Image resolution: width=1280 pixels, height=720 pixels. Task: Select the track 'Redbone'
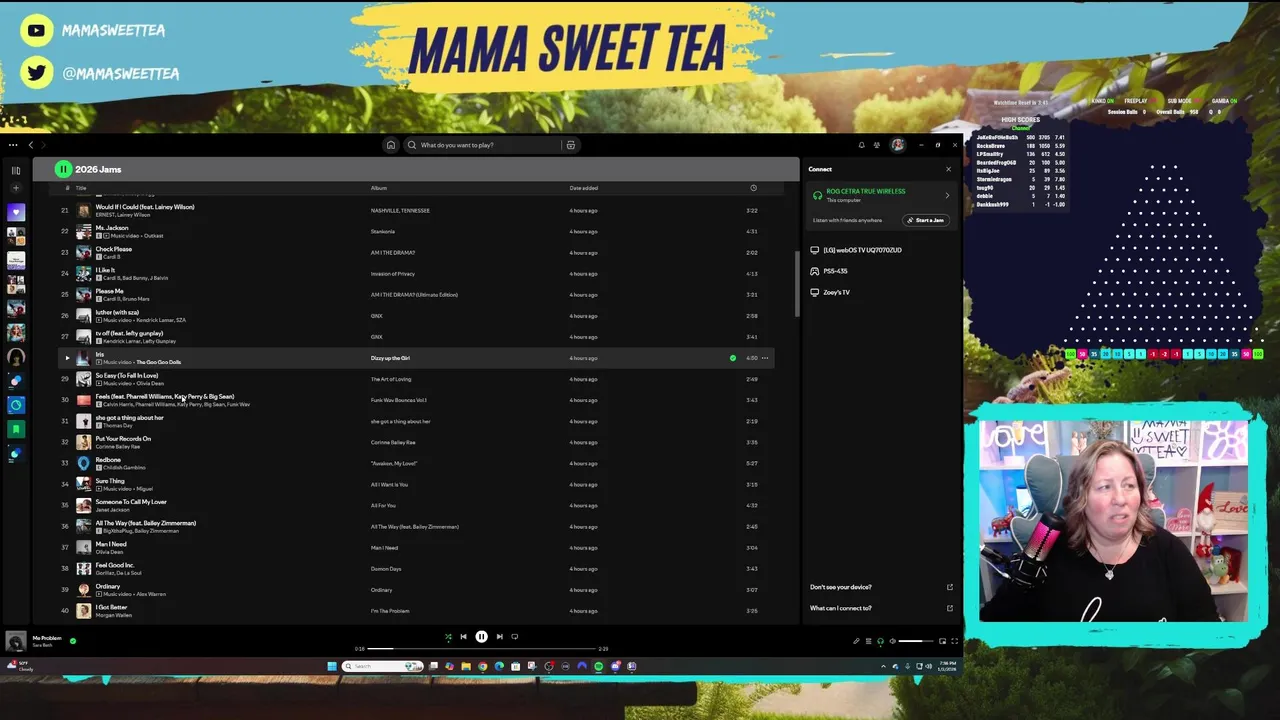pos(108,460)
